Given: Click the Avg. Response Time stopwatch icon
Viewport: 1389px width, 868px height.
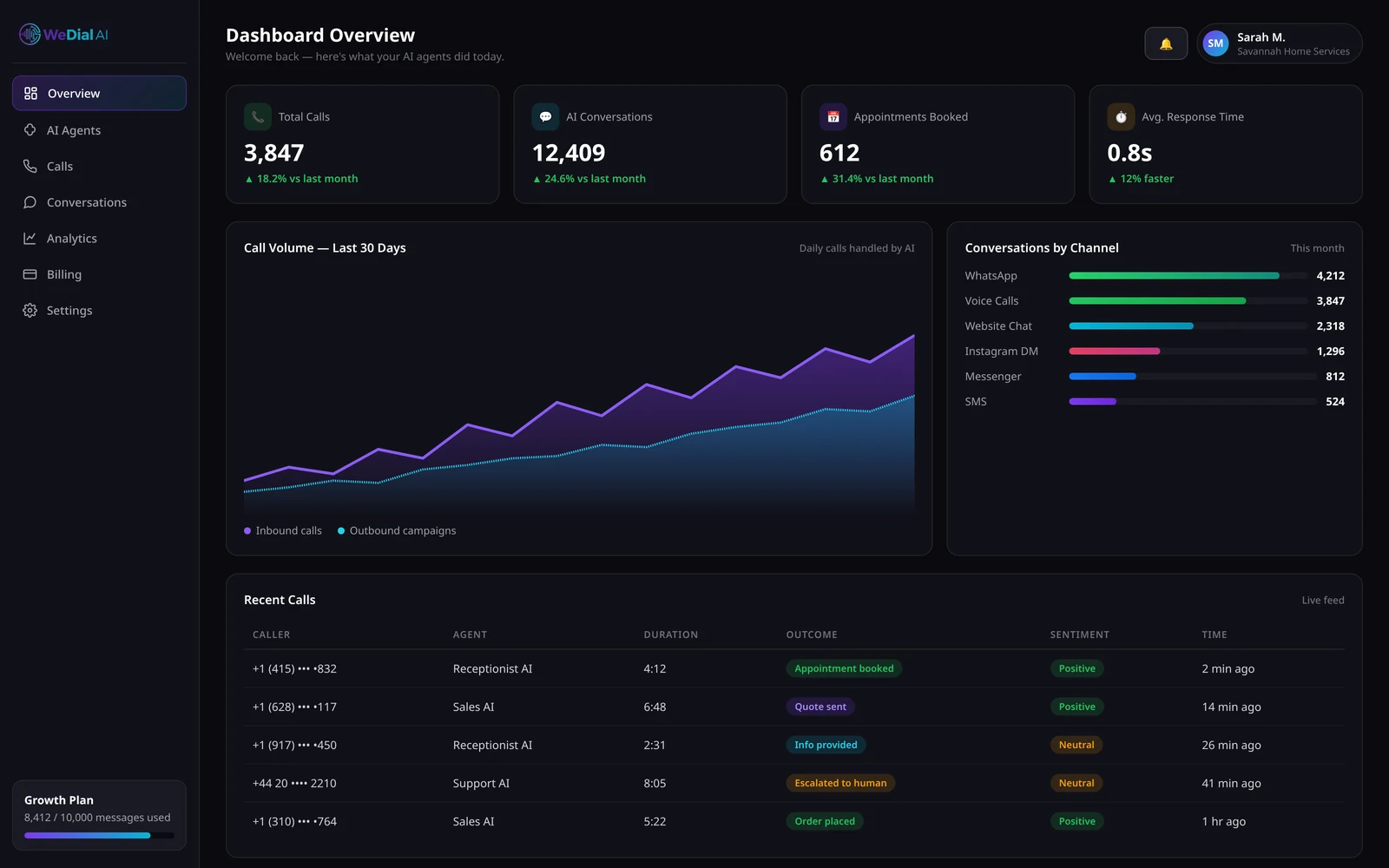Looking at the screenshot, I should click(1121, 116).
